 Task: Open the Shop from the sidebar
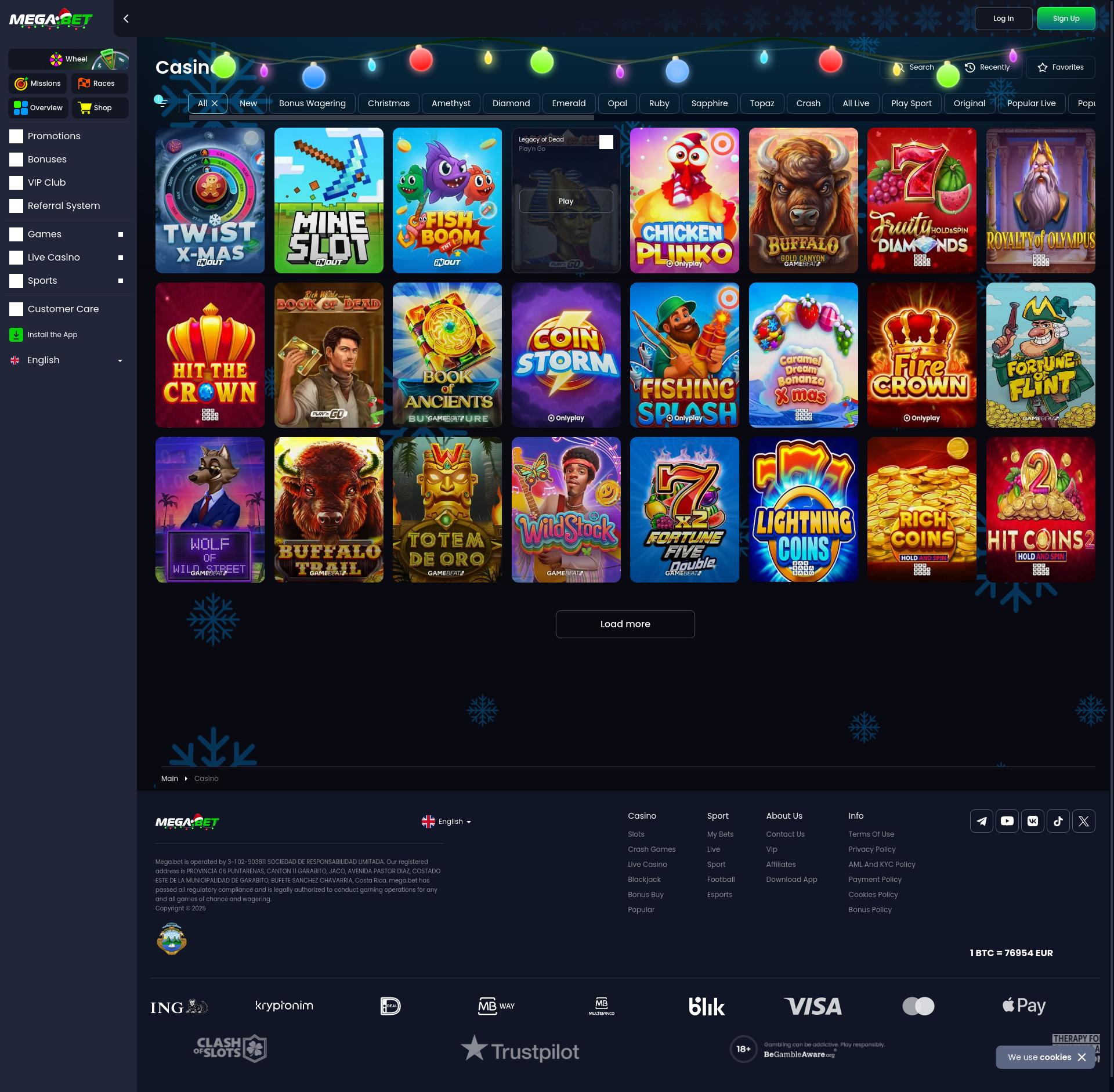(100, 107)
